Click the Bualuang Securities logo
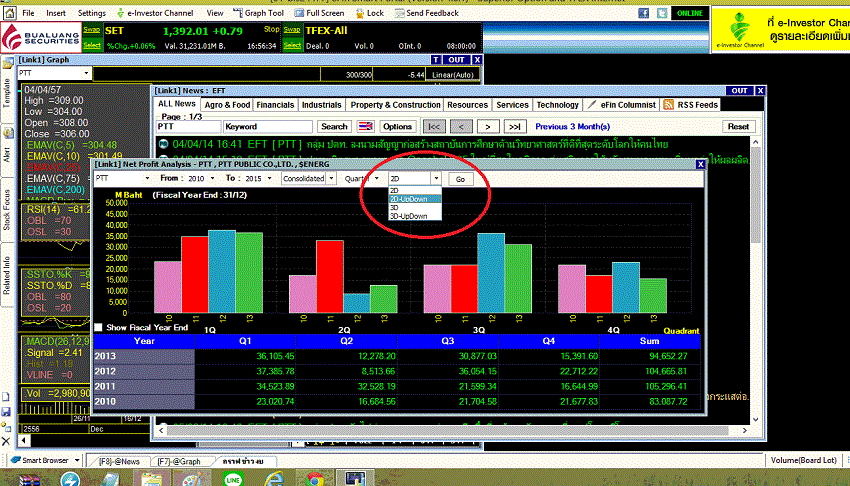This screenshot has height=486, width=850. pos(41,37)
